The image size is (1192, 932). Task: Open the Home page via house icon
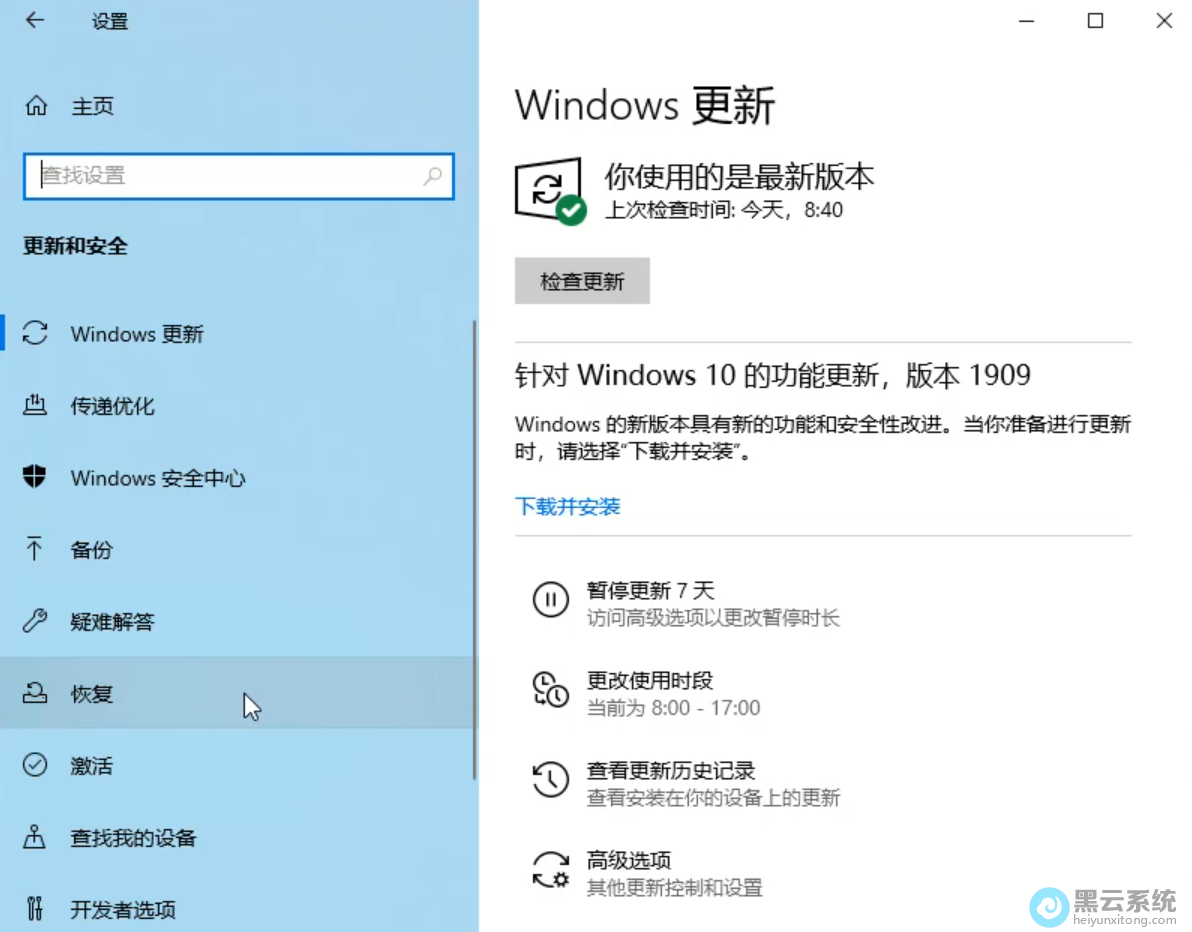[x=36, y=106]
